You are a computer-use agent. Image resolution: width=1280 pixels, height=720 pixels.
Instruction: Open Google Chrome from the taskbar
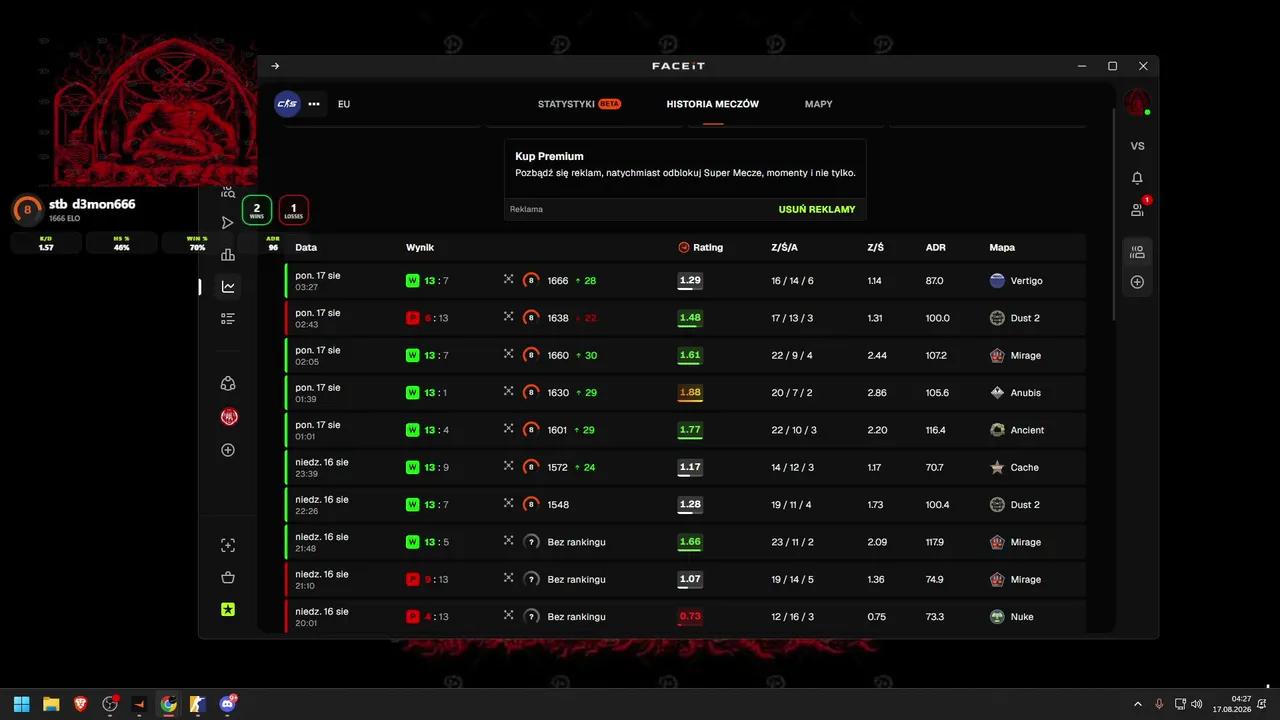[x=169, y=704]
